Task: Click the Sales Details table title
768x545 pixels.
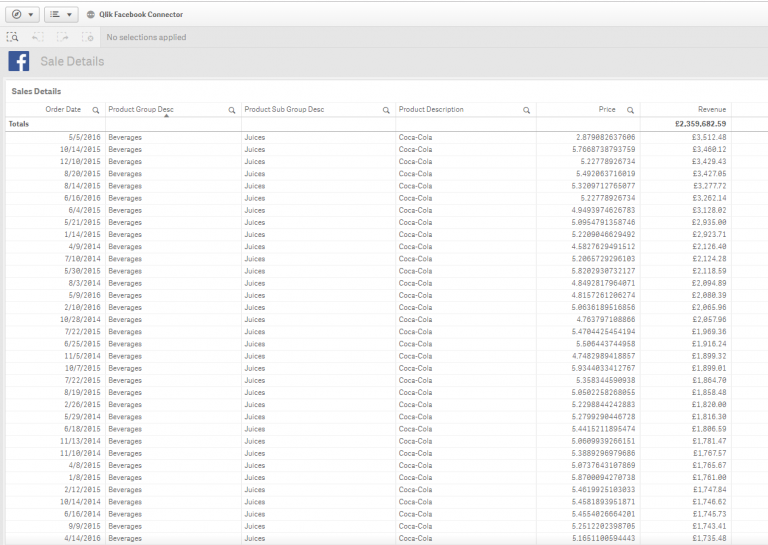Action: coord(36,91)
